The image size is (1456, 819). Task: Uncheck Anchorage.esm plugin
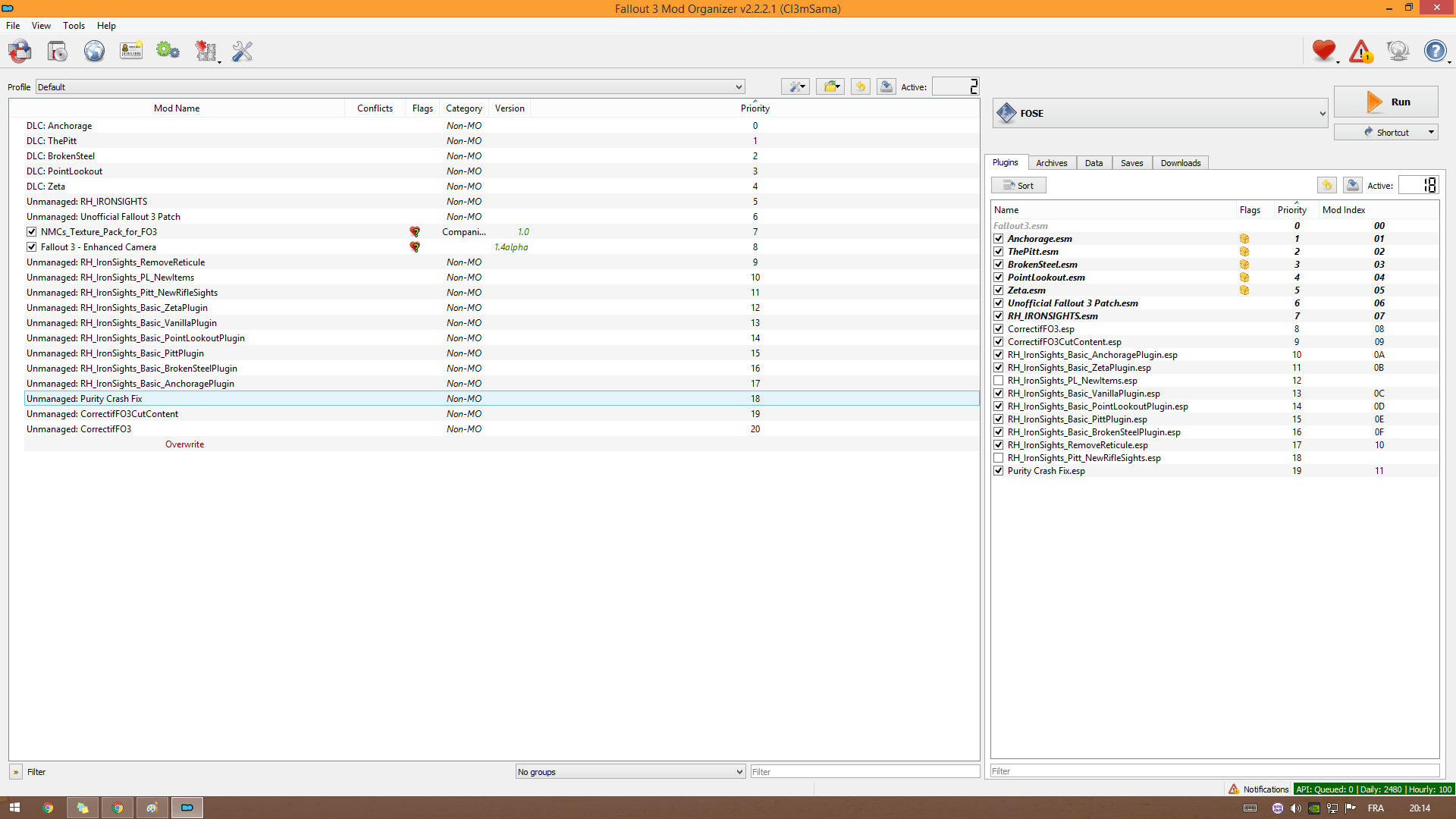(x=999, y=239)
